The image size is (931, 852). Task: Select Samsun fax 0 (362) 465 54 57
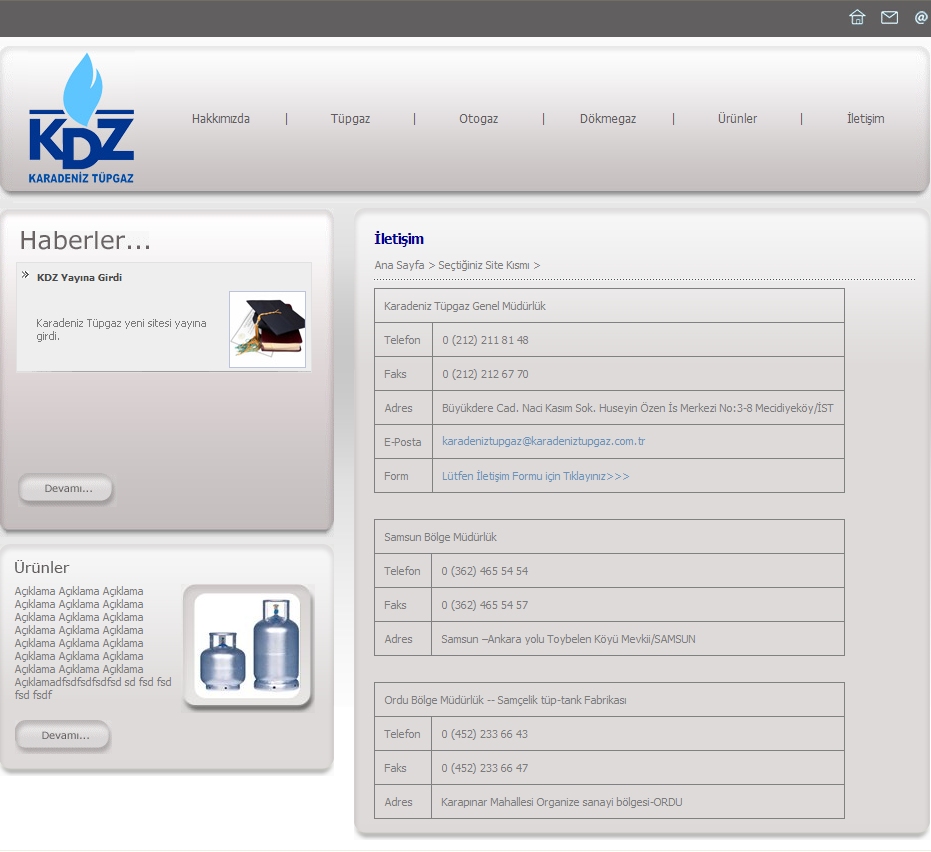point(484,605)
